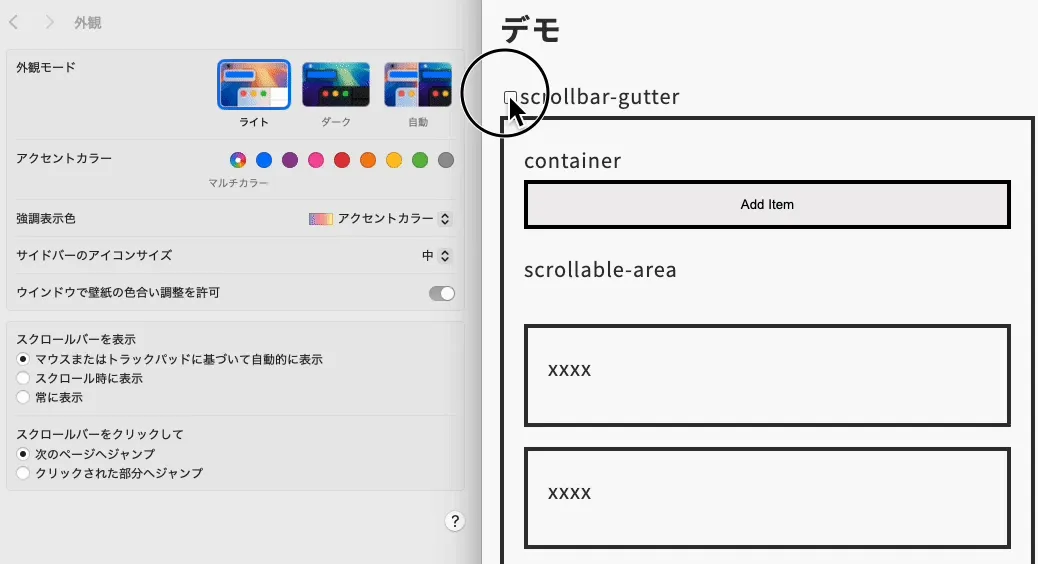The height and width of the screenshot is (564, 1038).
Task: Select the ライト appearance thumbnail
Action: pyautogui.click(x=254, y=85)
